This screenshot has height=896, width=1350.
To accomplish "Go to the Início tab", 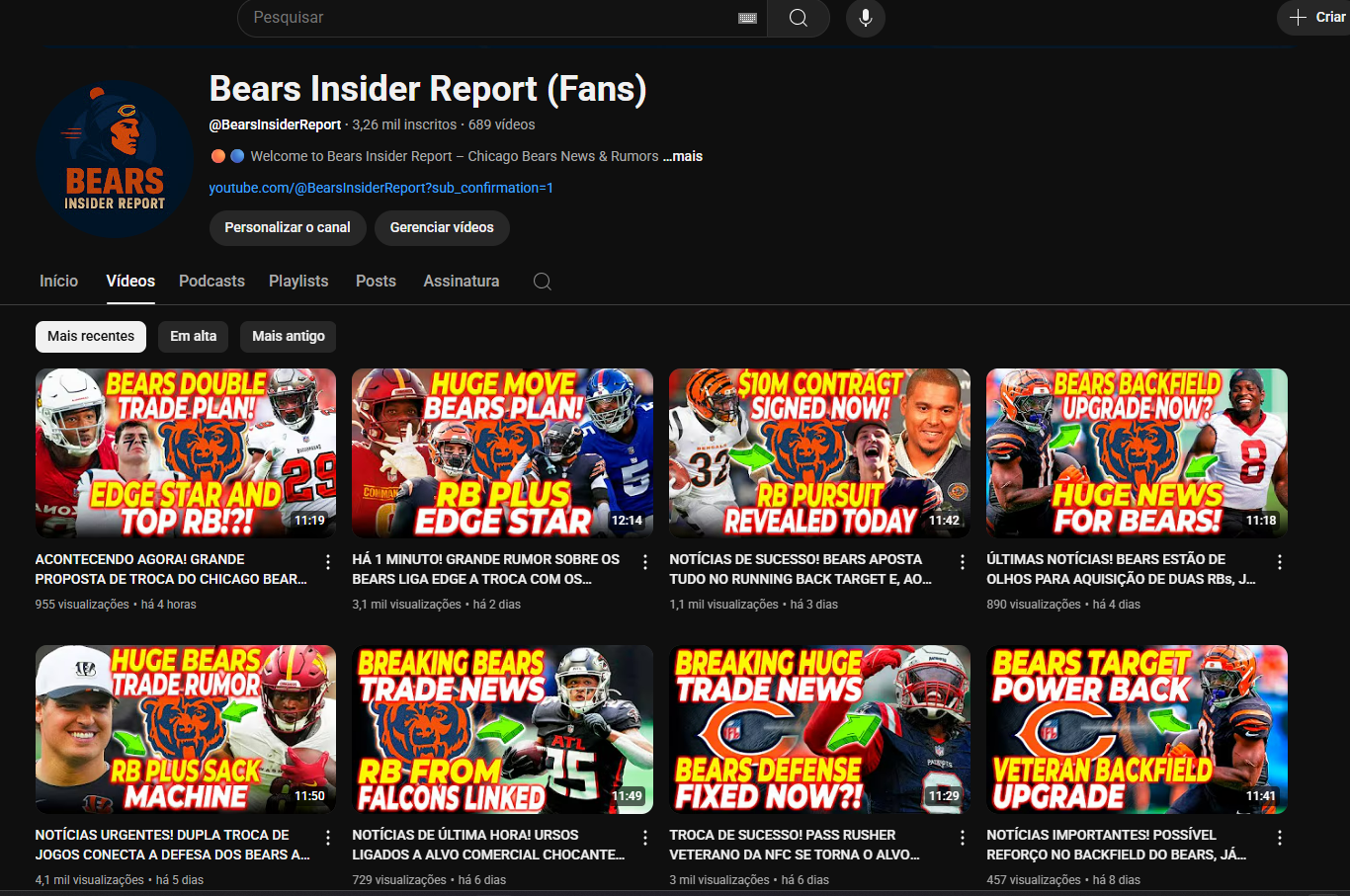I will pyautogui.click(x=58, y=282).
